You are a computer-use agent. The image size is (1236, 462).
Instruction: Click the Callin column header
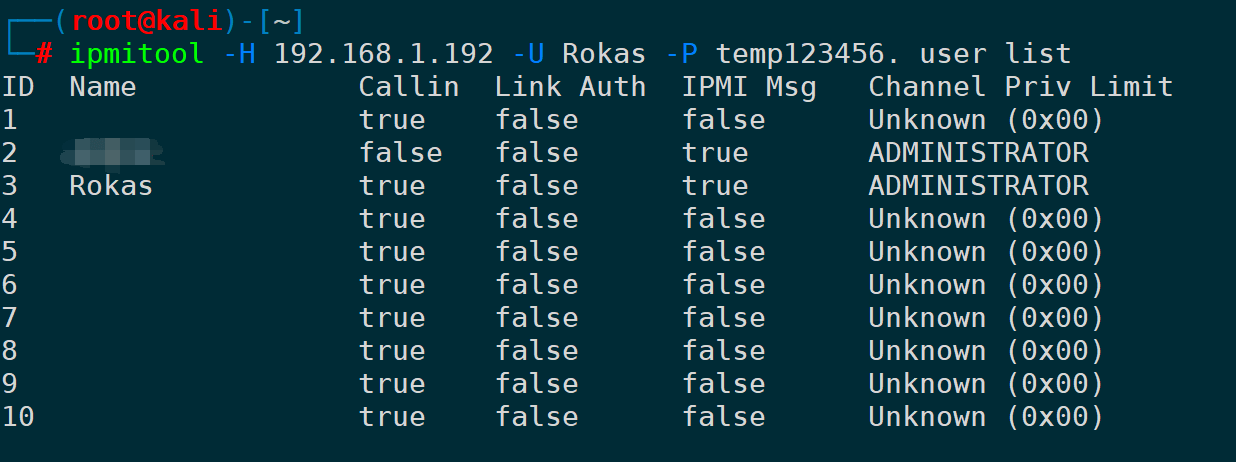tap(409, 87)
